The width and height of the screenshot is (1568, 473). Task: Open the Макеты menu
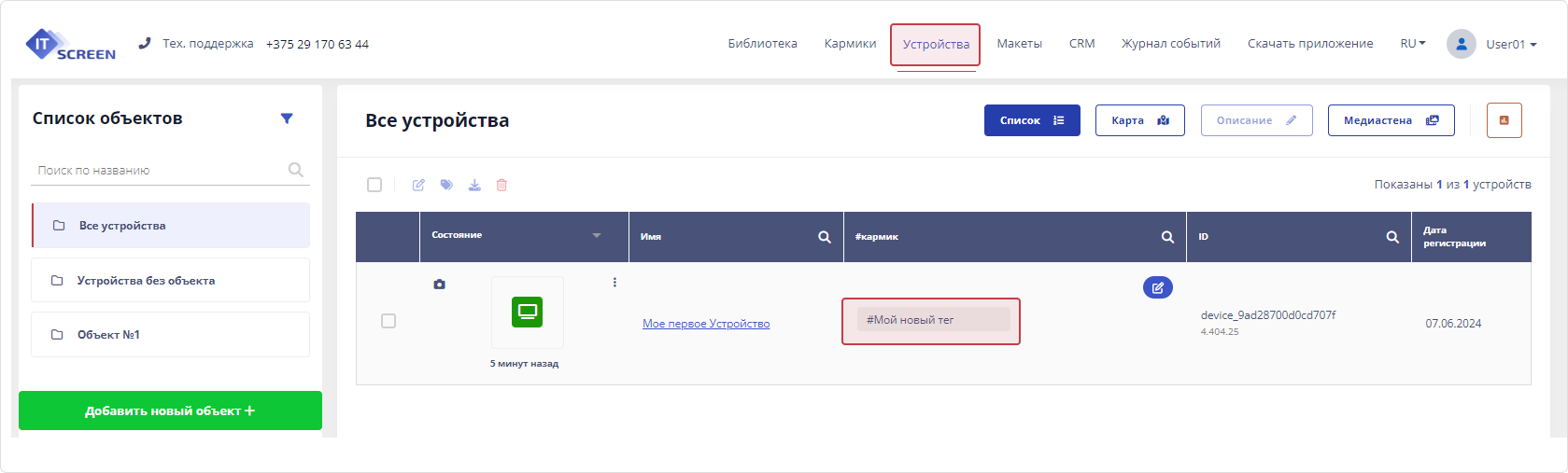pyautogui.click(x=1020, y=44)
